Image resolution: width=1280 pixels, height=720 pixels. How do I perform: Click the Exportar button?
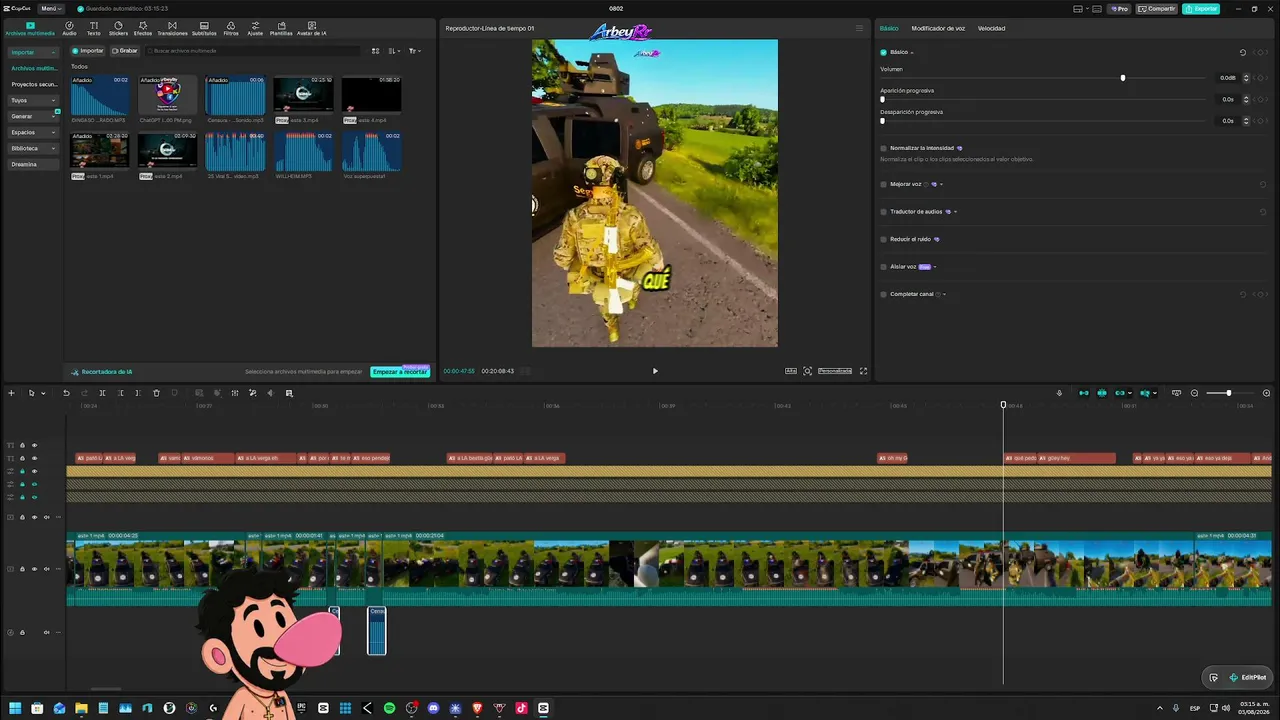(1201, 9)
